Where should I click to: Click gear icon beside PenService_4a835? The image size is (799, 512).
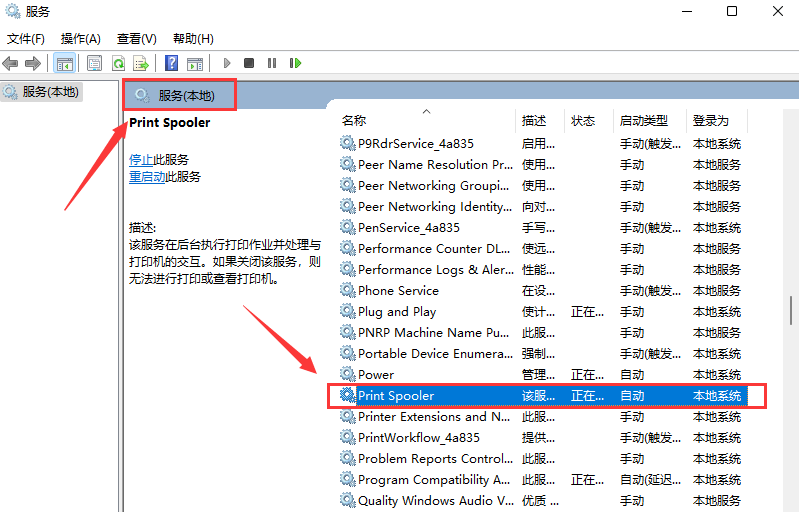point(348,227)
